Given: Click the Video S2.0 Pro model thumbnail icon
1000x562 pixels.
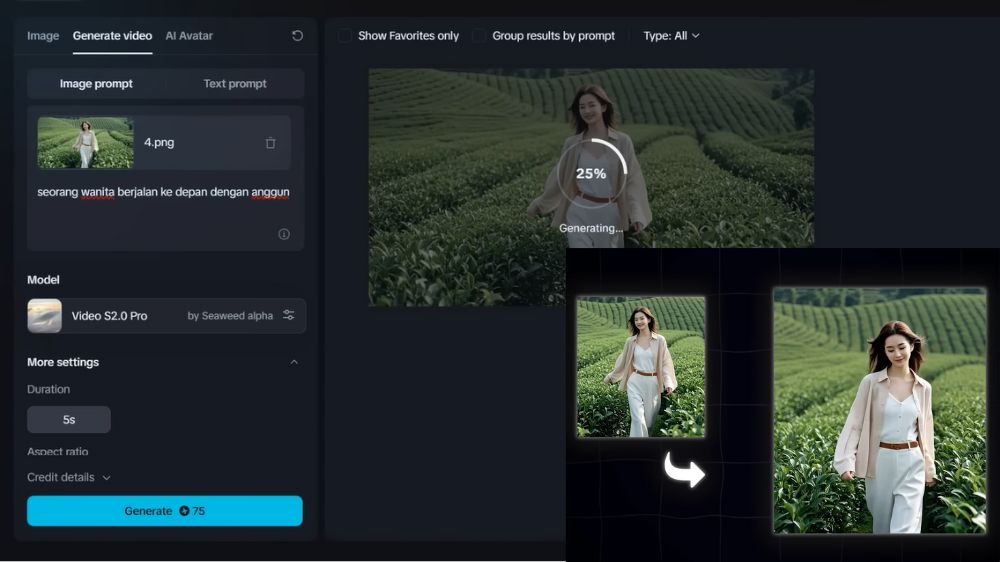Looking at the screenshot, I should pos(45,316).
